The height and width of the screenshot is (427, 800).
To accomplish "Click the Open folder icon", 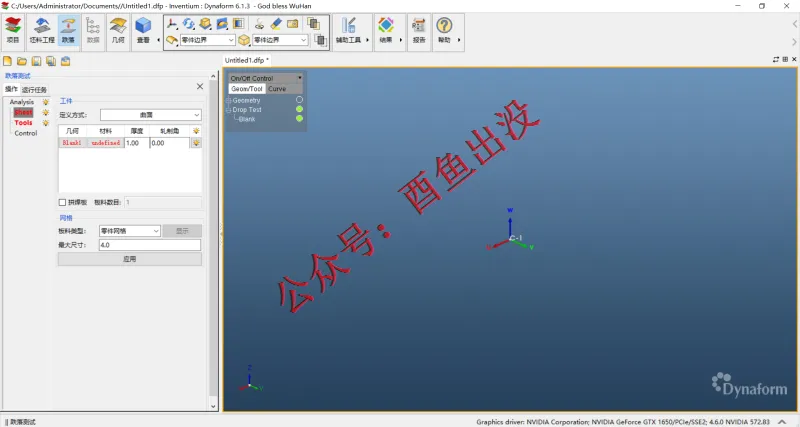I will click(22, 61).
